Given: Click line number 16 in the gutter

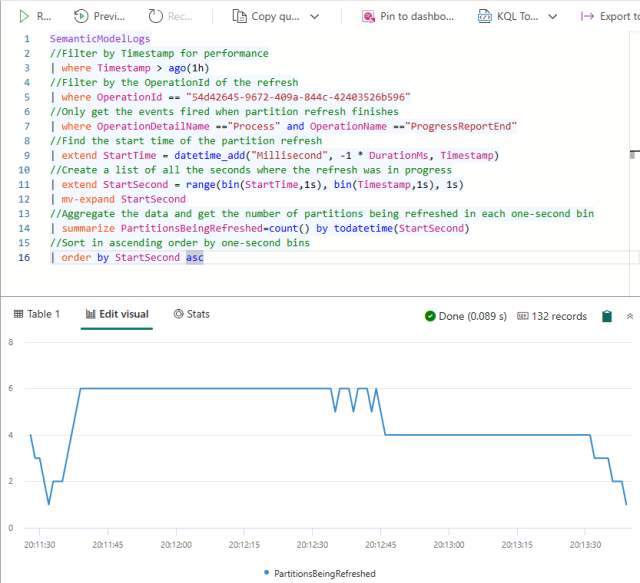Looking at the screenshot, I should pos(24,258).
